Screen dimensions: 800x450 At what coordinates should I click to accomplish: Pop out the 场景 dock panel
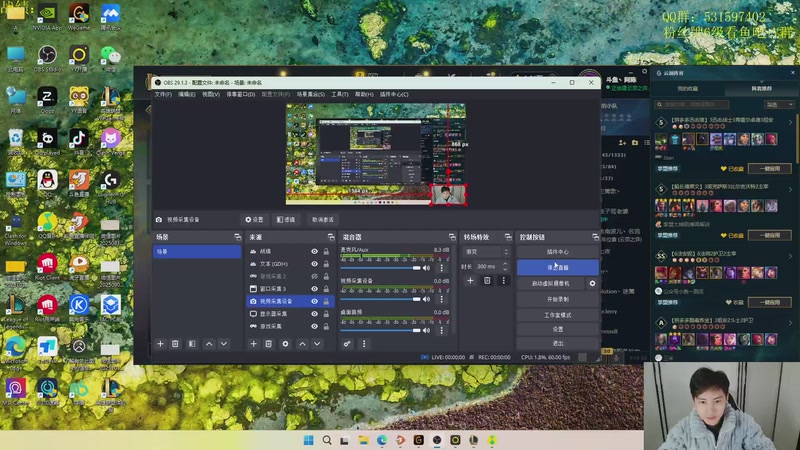(x=237, y=237)
